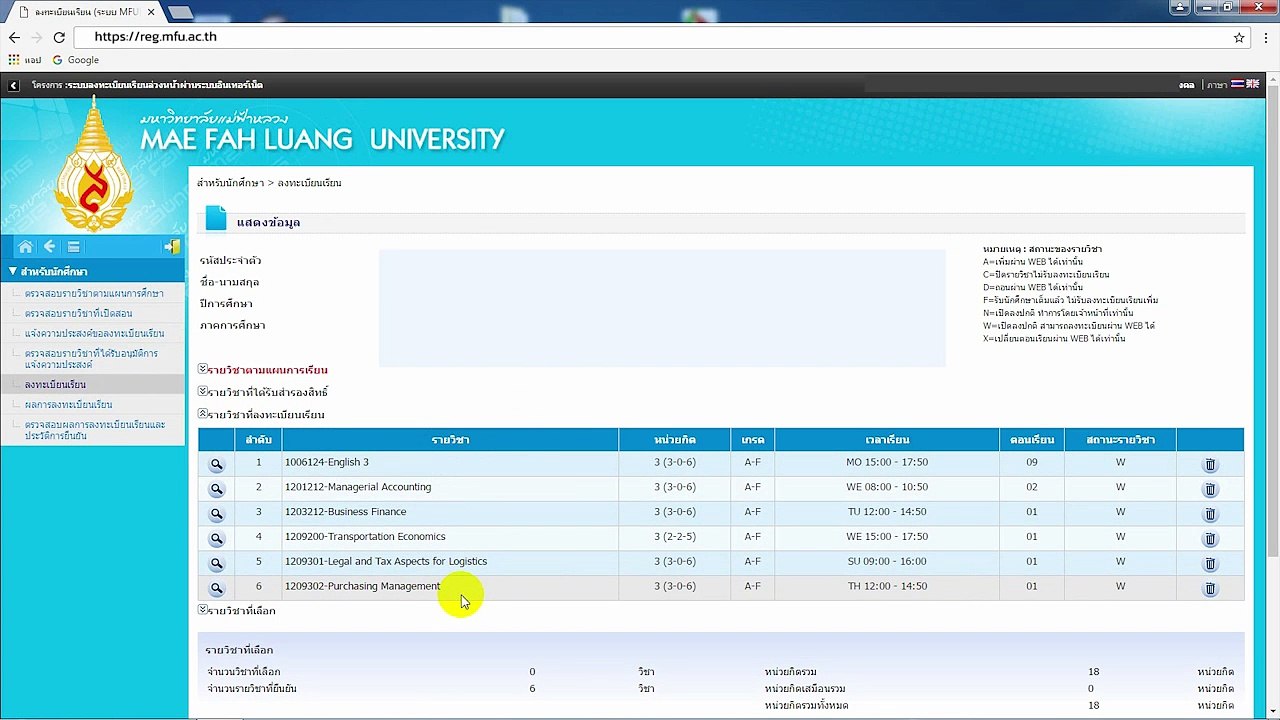
Task: Open ผลการลงทะเบียนเรียน sidebar menu item
Action: [68, 404]
